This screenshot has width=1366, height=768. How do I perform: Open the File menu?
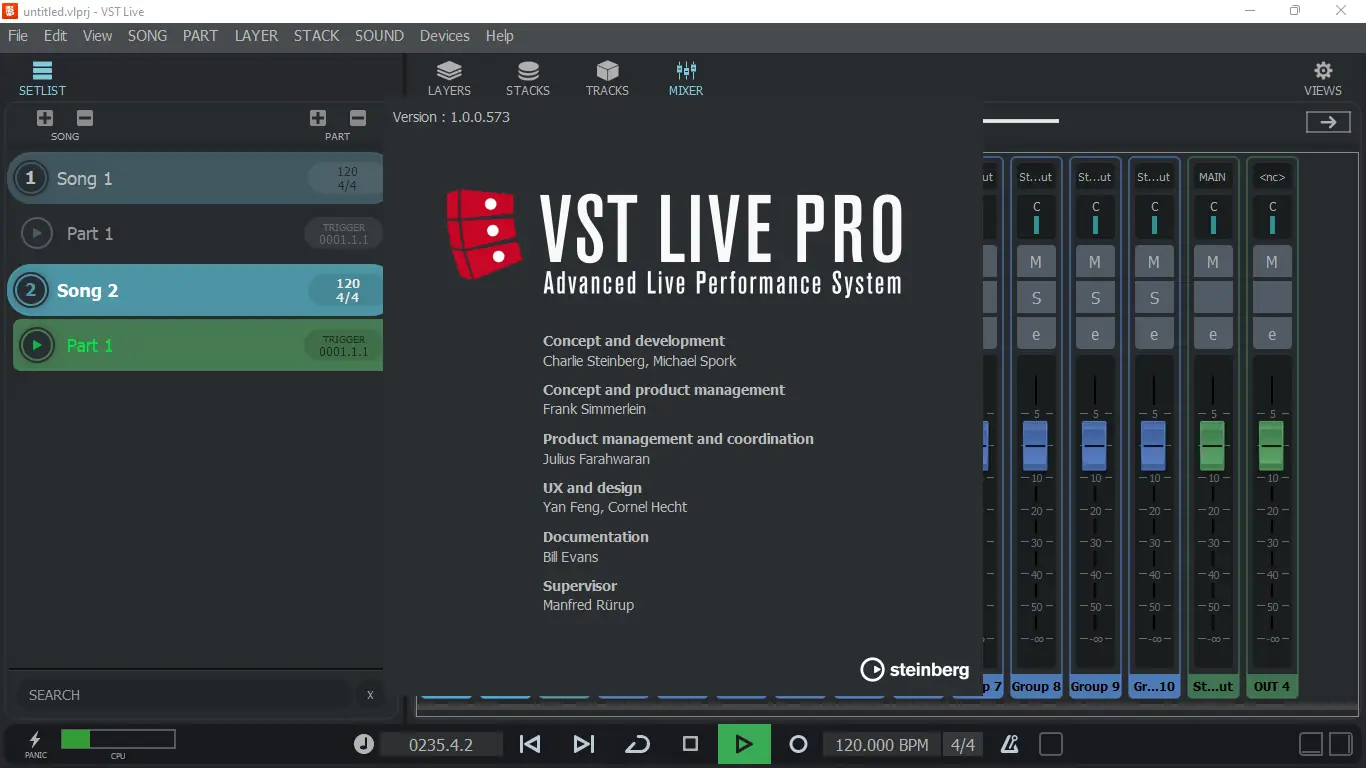[18, 36]
